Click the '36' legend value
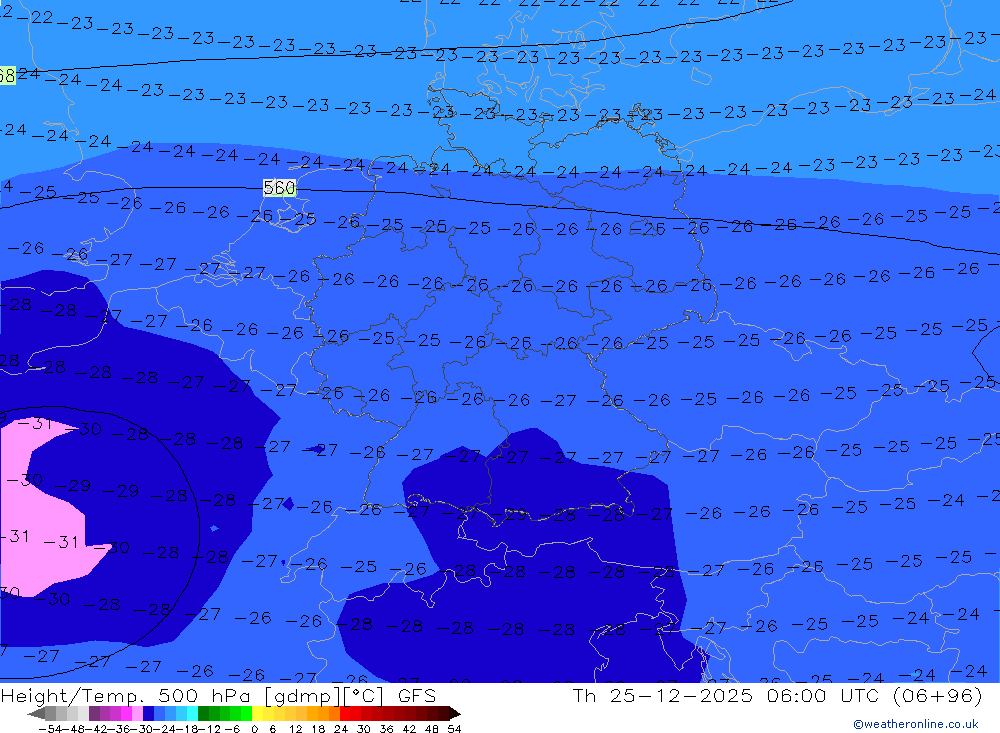 386,729
